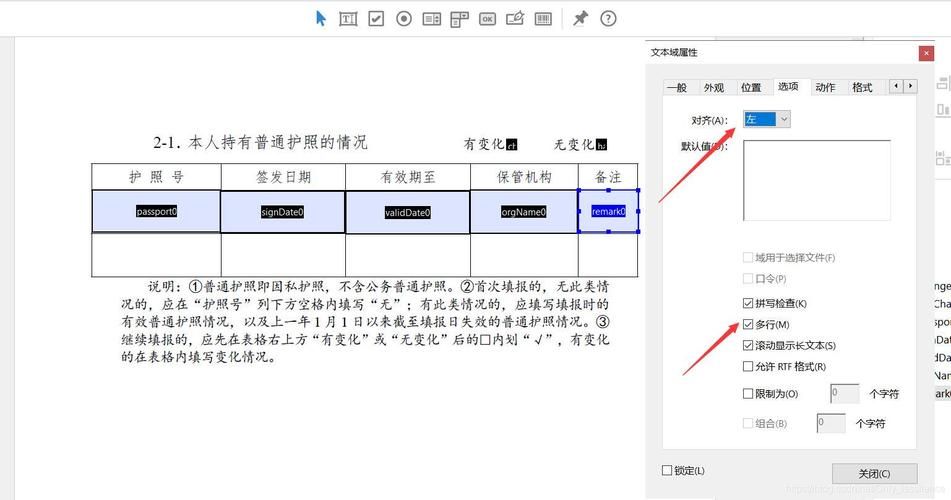Select the dropdown list field tool
951x500 pixels.
460,19
